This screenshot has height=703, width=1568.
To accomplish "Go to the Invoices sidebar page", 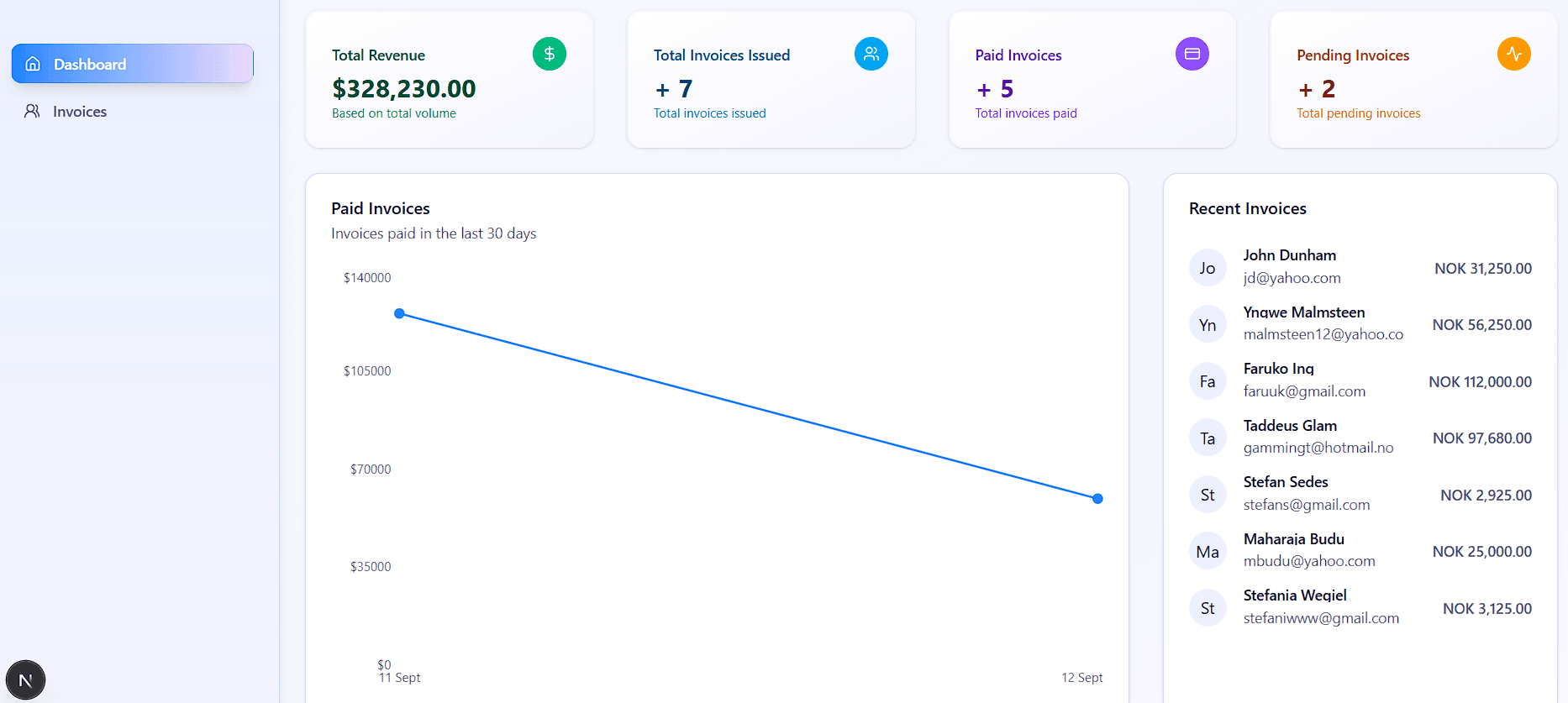I will [80, 112].
